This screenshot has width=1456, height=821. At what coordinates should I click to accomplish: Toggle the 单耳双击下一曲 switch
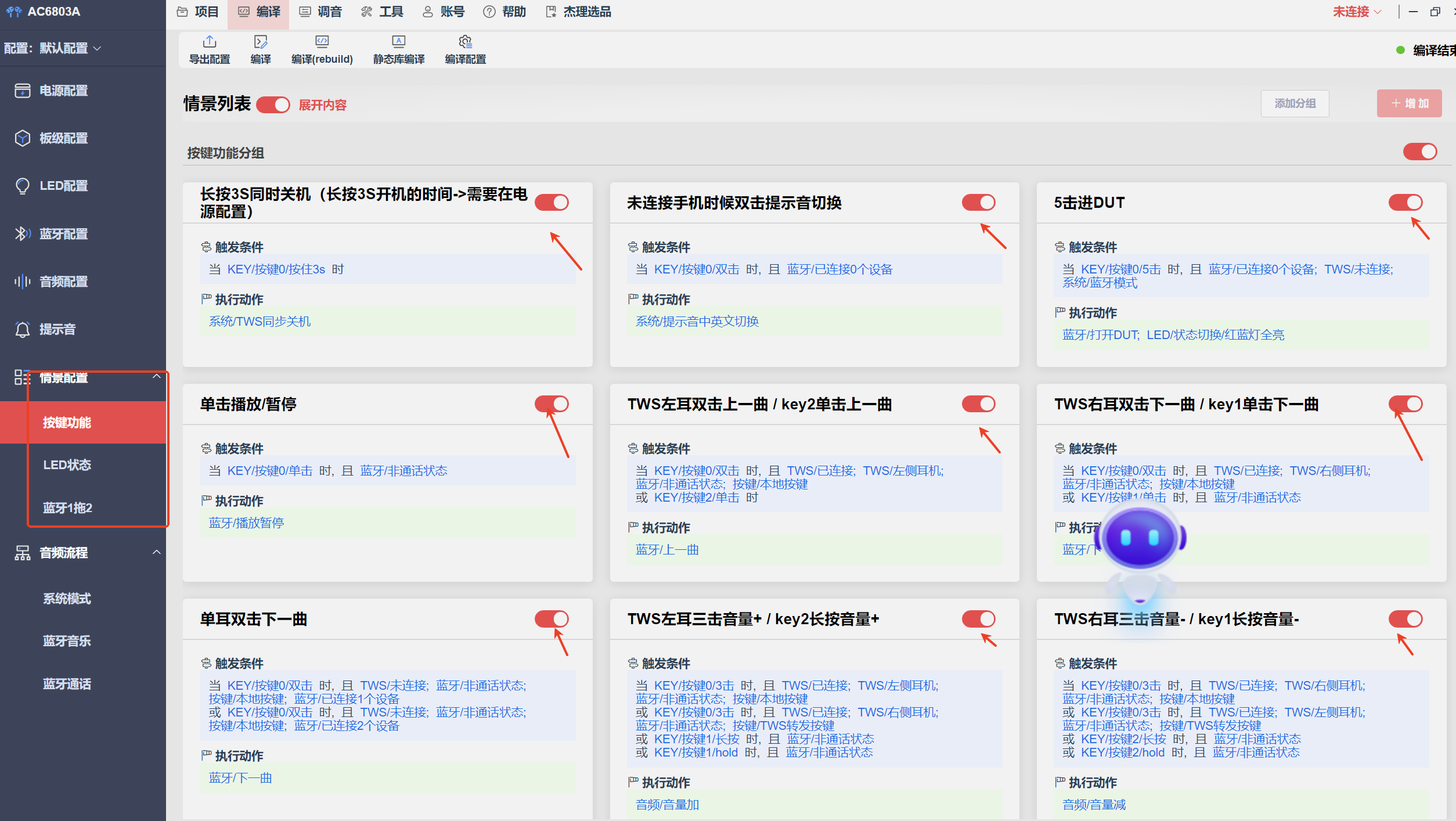(552, 619)
